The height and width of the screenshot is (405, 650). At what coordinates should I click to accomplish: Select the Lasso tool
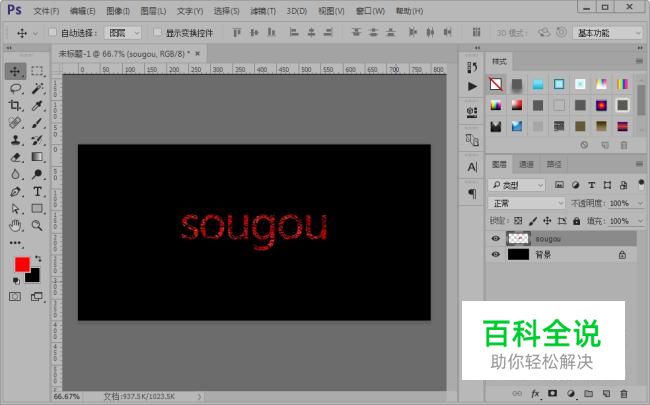pos(15,88)
